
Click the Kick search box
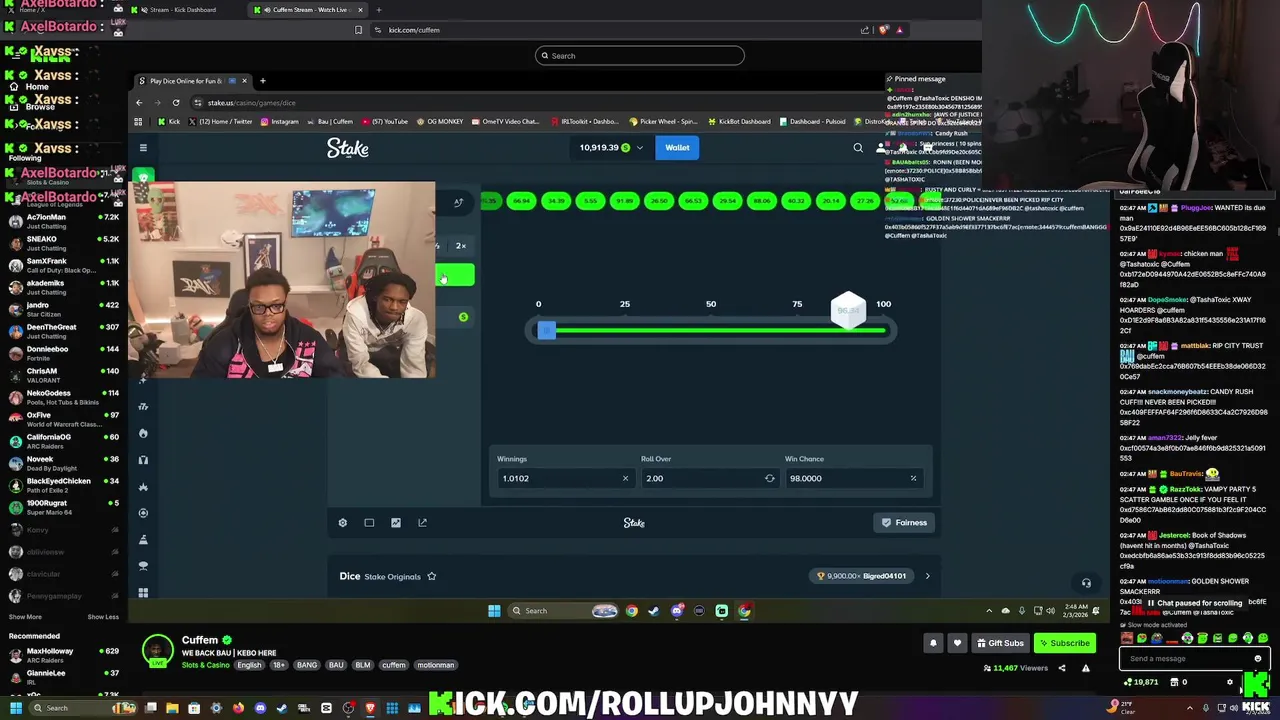pyautogui.click(x=640, y=56)
